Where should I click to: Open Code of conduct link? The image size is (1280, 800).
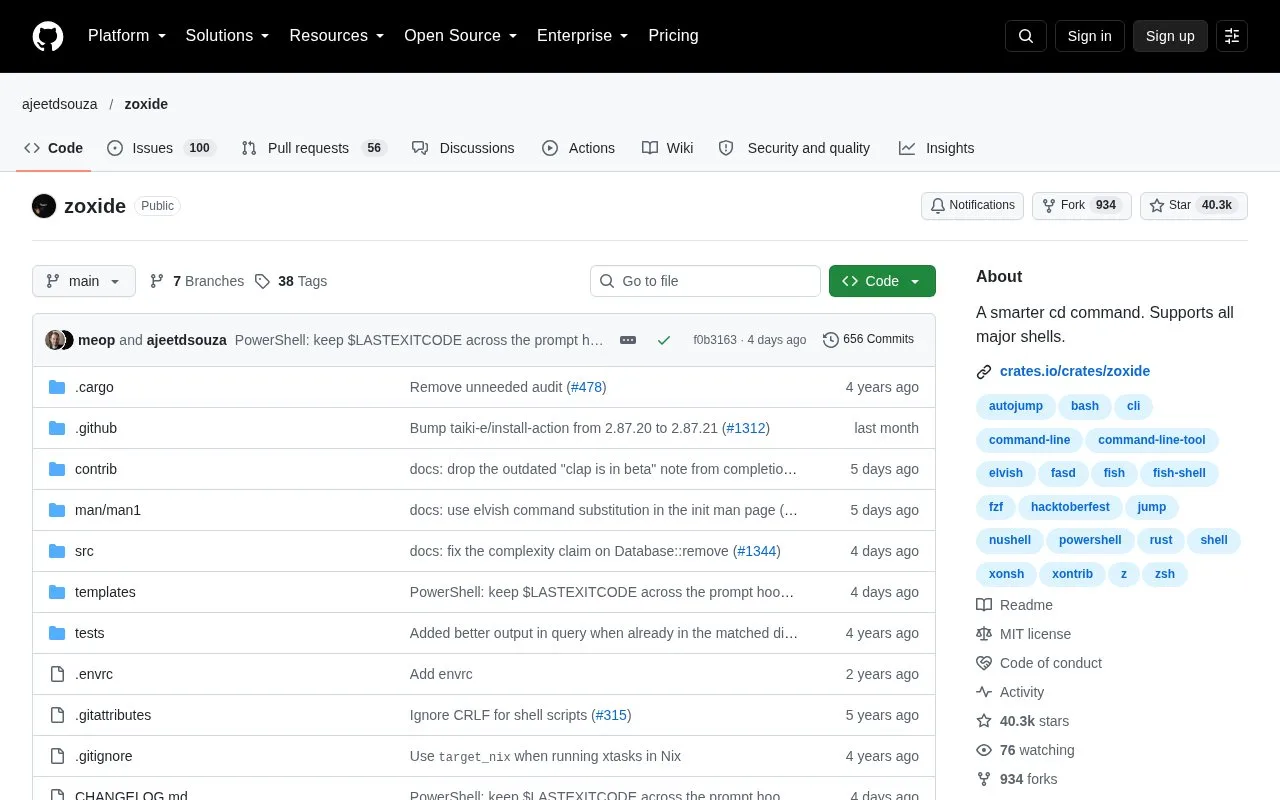(1039, 663)
